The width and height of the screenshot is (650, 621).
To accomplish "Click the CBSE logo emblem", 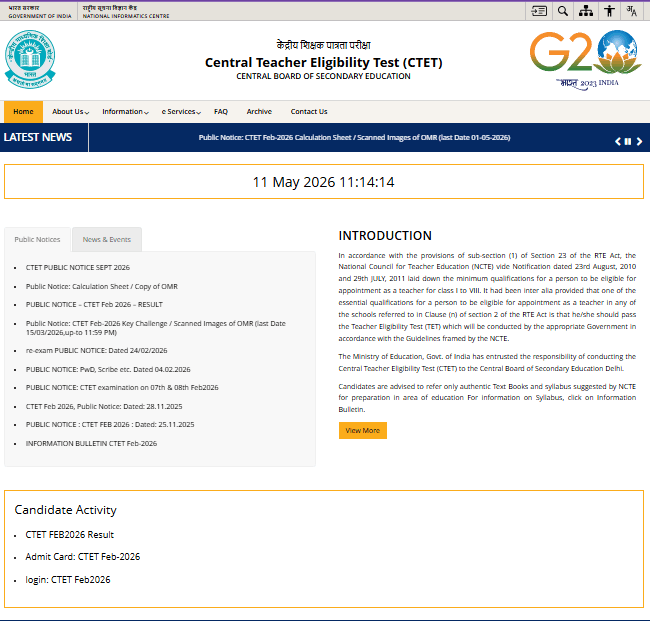I will coord(30,59).
